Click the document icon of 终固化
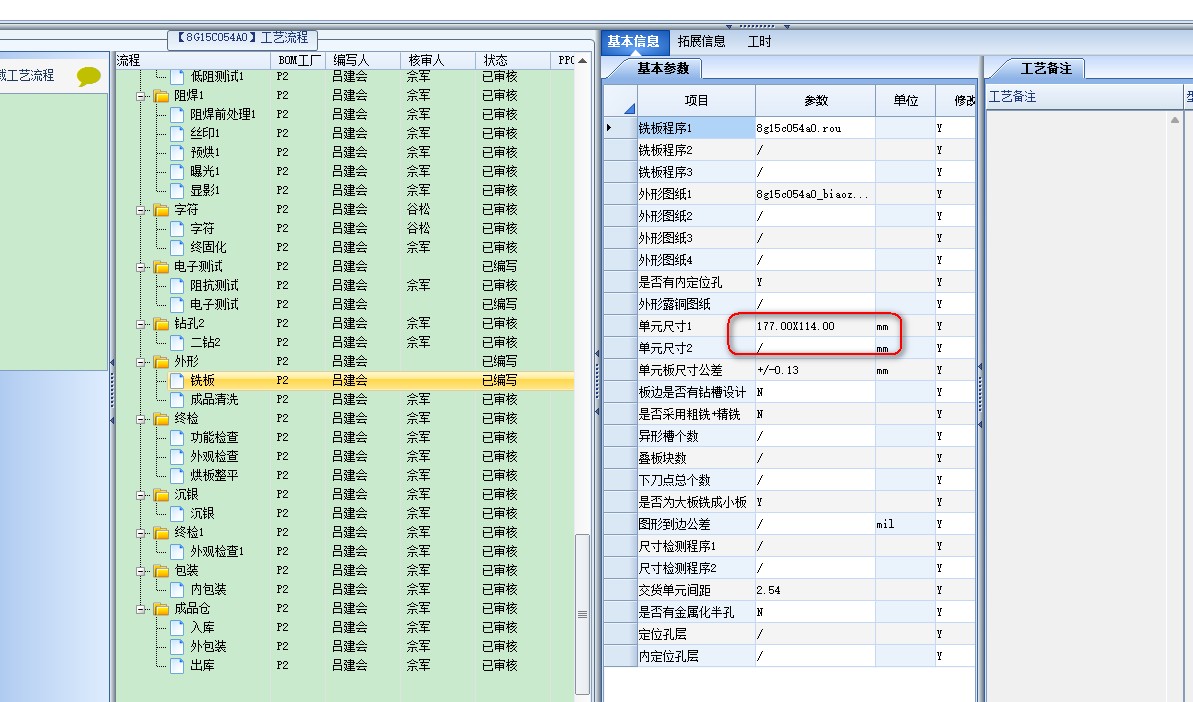 [x=177, y=247]
